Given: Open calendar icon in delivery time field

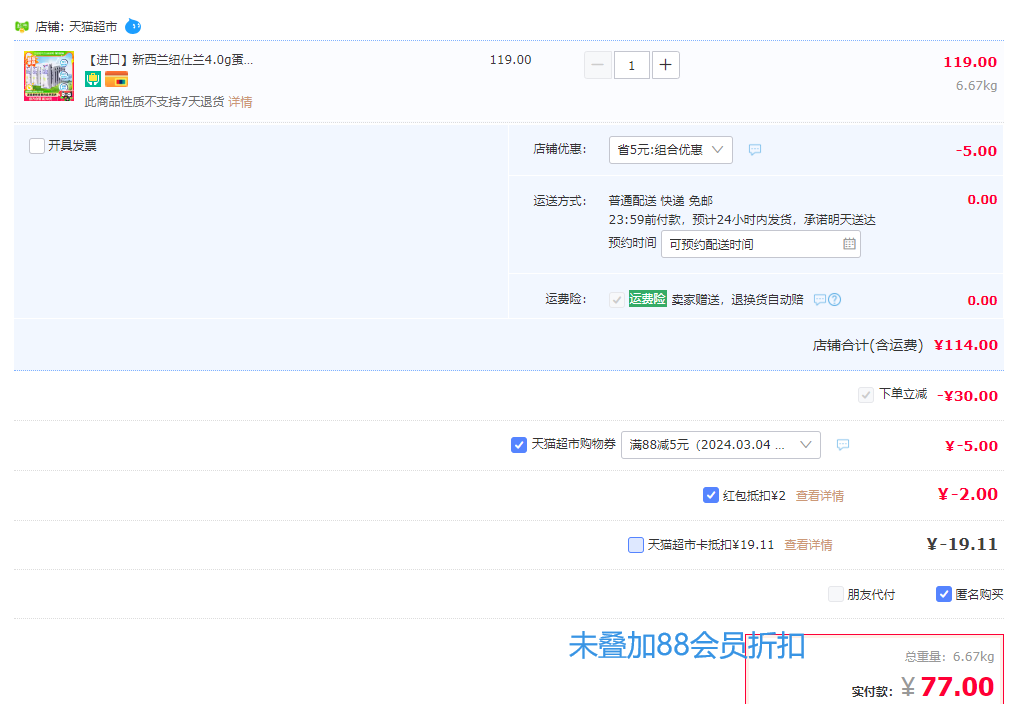Looking at the screenshot, I should coord(849,244).
